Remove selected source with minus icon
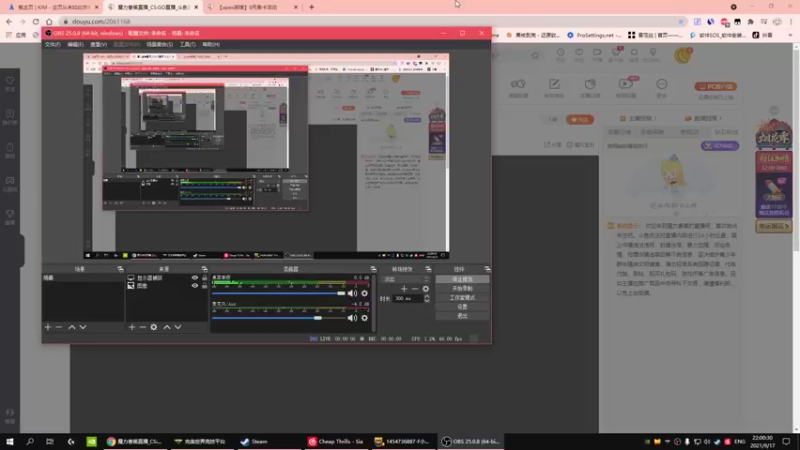 point(142,327)
